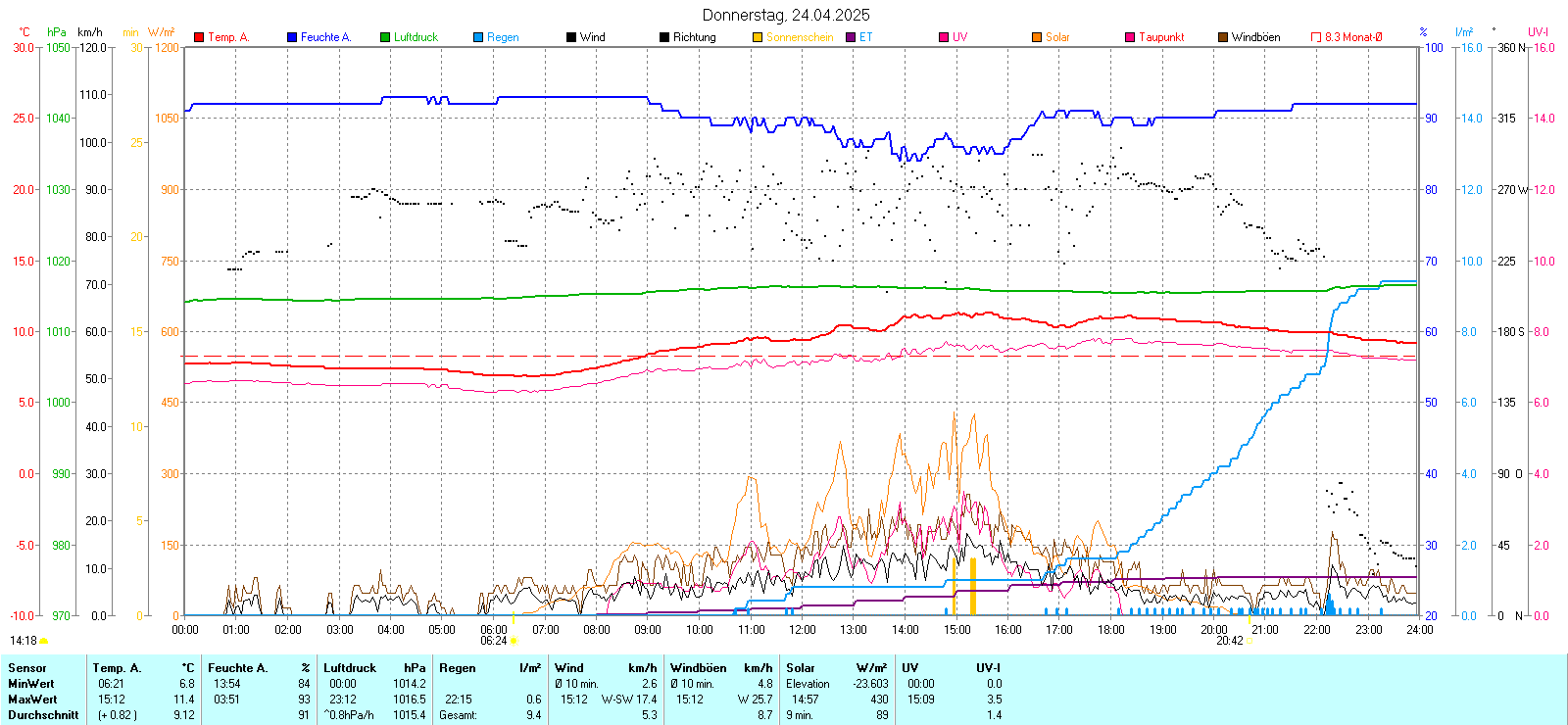
Task: Click the red Temp. A. legend square
Action: click(x=199, y=37)
